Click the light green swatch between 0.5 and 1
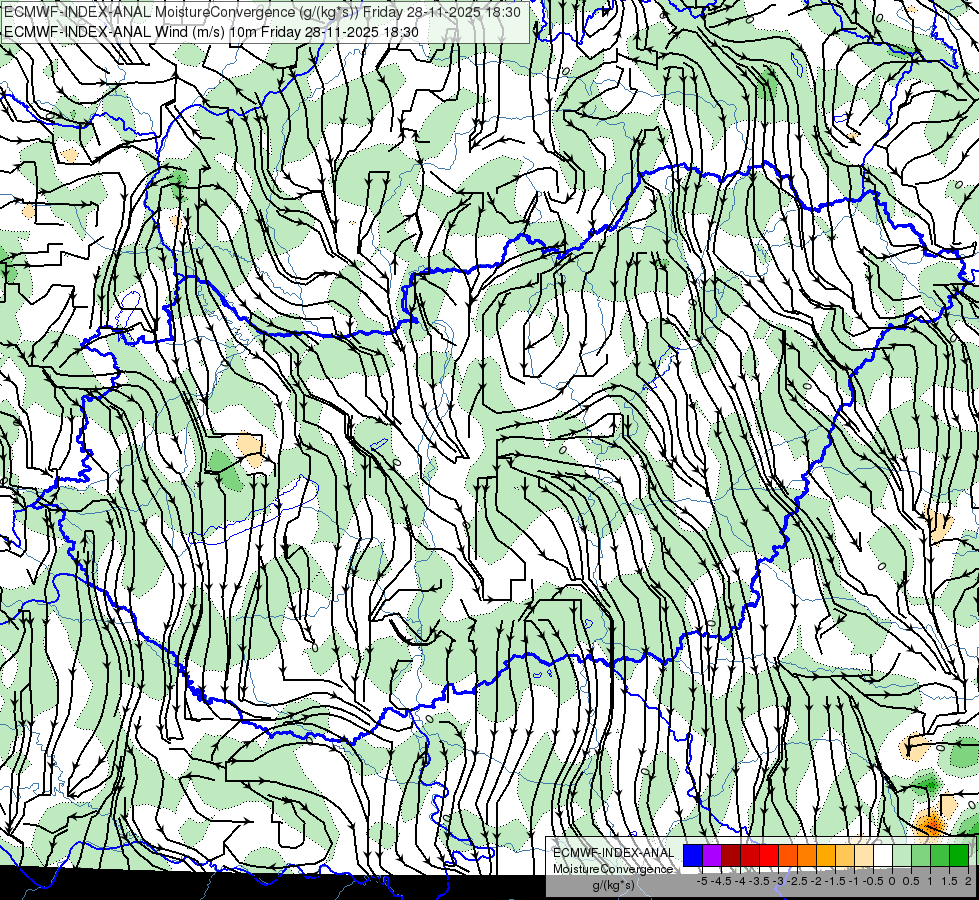Viewport: 979px width, 900px height. click(921, 856)
